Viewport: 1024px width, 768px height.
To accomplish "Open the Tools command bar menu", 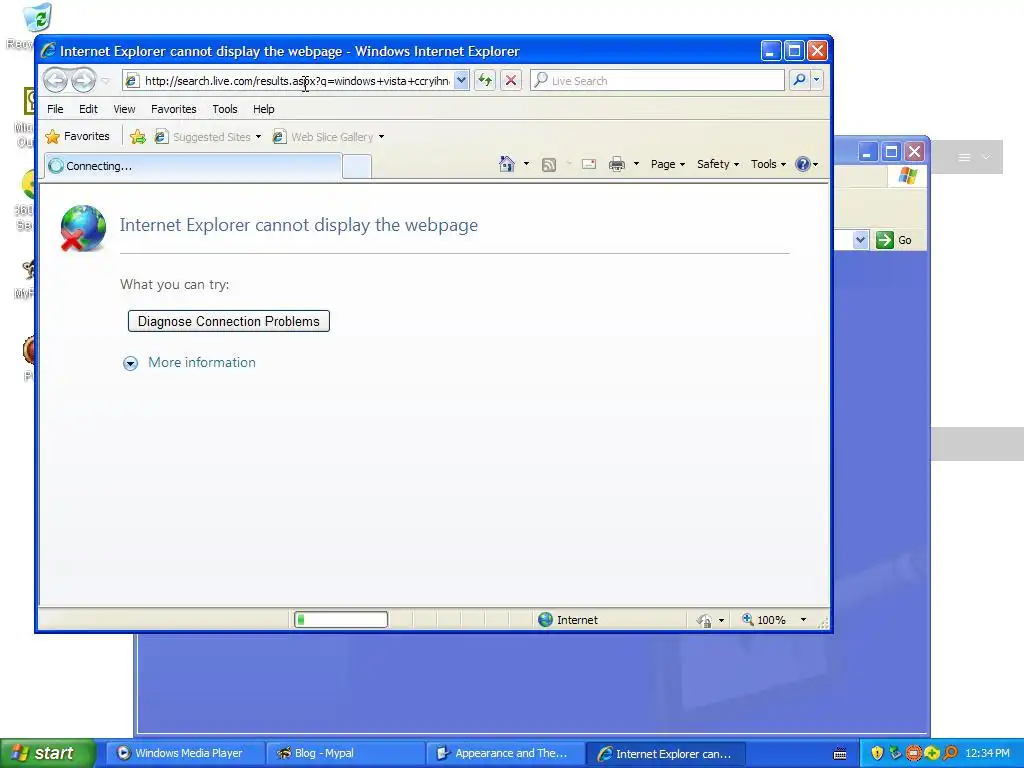I will pos(768,164).
